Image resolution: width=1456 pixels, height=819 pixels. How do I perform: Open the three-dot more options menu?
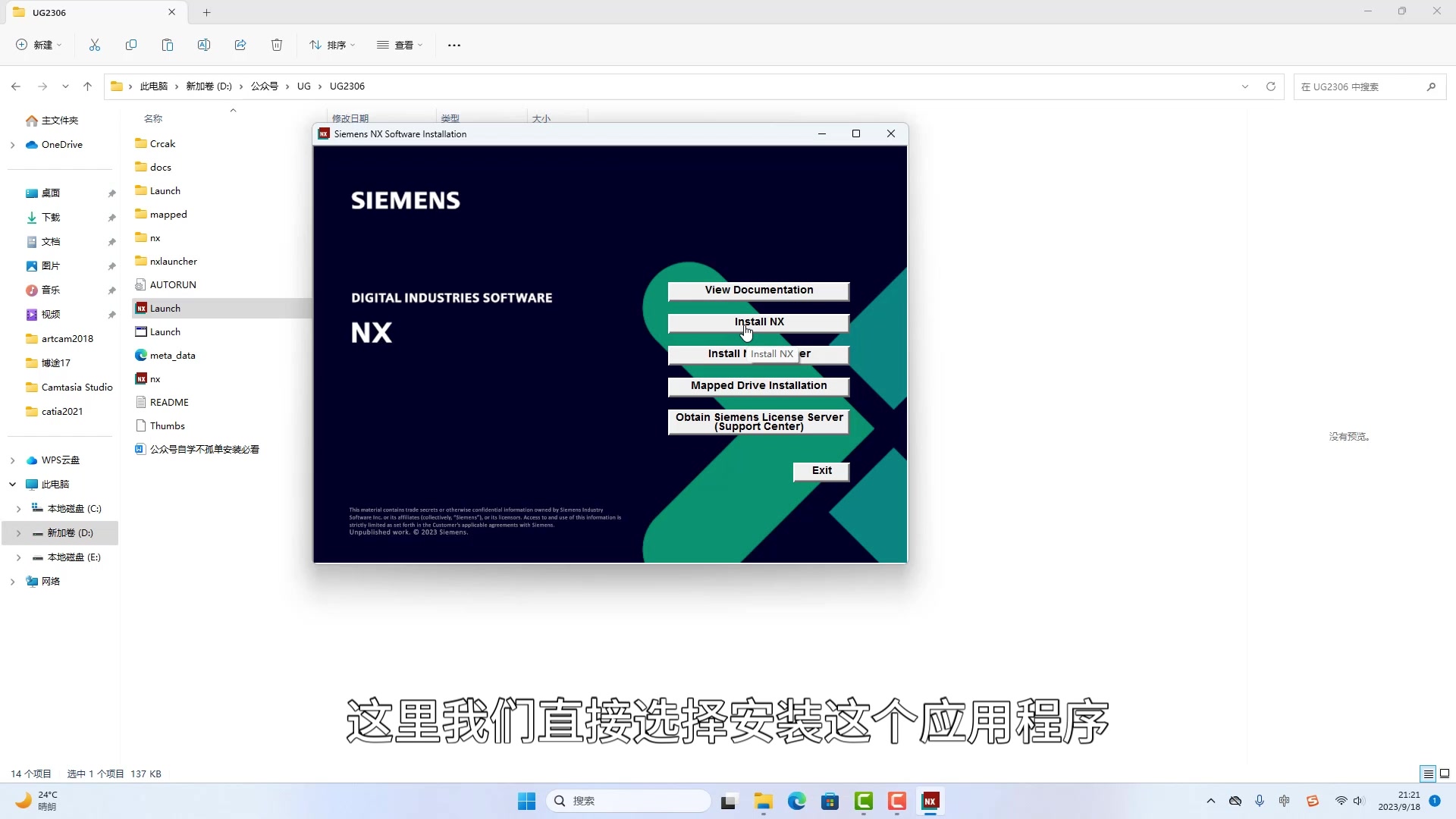[x=454, y=45]
